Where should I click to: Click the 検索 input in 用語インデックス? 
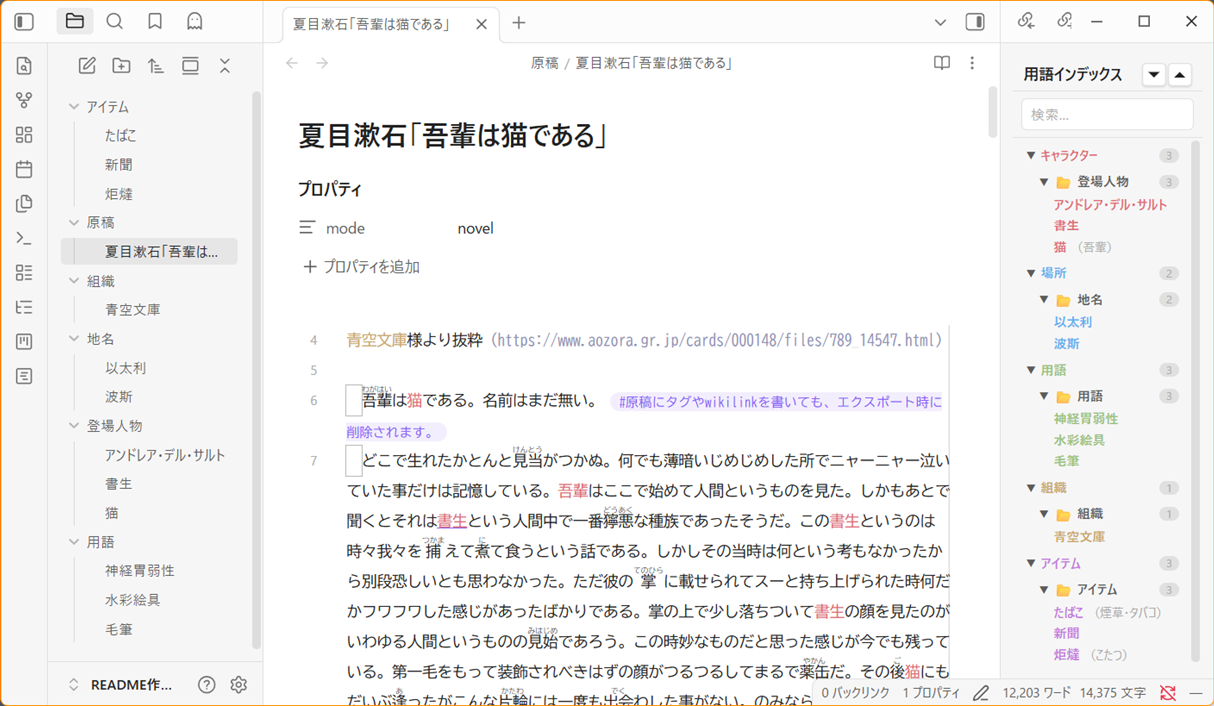pyautogui.click(x=1107, y=115)
